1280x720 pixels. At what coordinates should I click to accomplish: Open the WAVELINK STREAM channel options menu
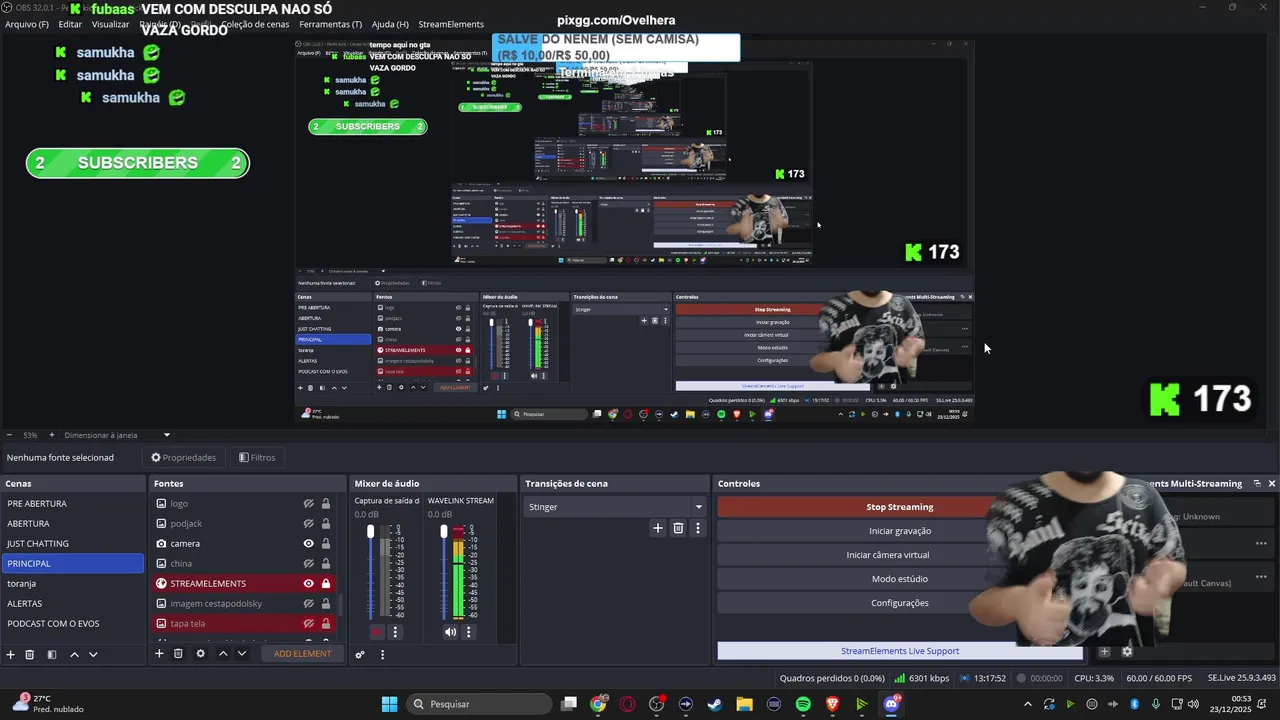(468, 632)
